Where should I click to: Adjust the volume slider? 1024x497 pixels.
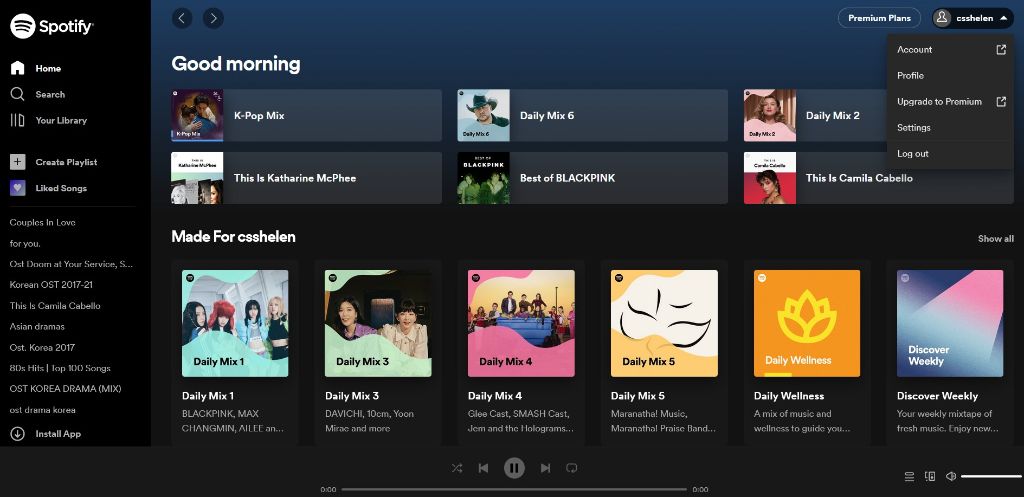click(991, 477)
